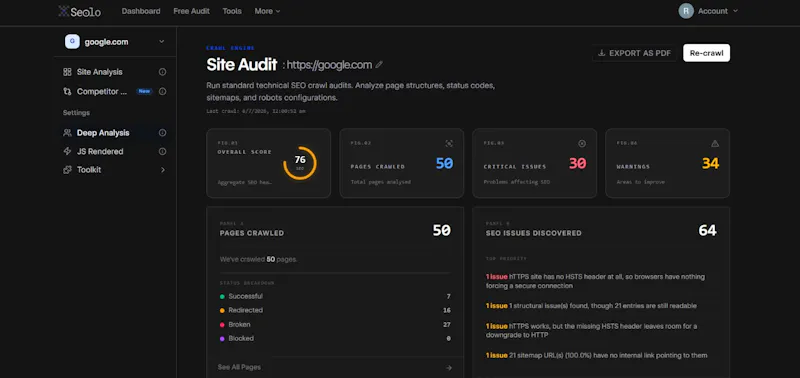The width and height of the screenshot is (800, 378).
Task: Open the downgrade to HTTP issue
Action: point(591,331)
